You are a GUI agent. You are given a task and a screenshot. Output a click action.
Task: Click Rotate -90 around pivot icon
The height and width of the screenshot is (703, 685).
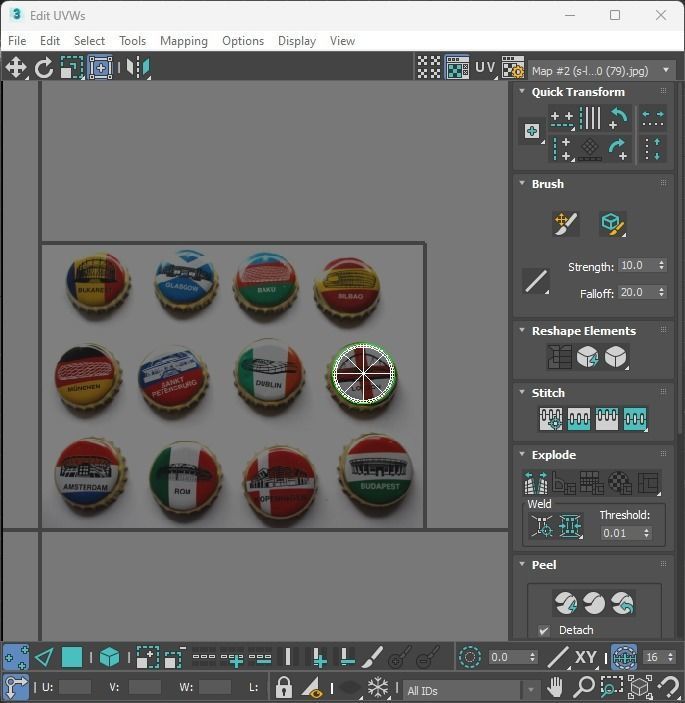[x=618, y=118]
